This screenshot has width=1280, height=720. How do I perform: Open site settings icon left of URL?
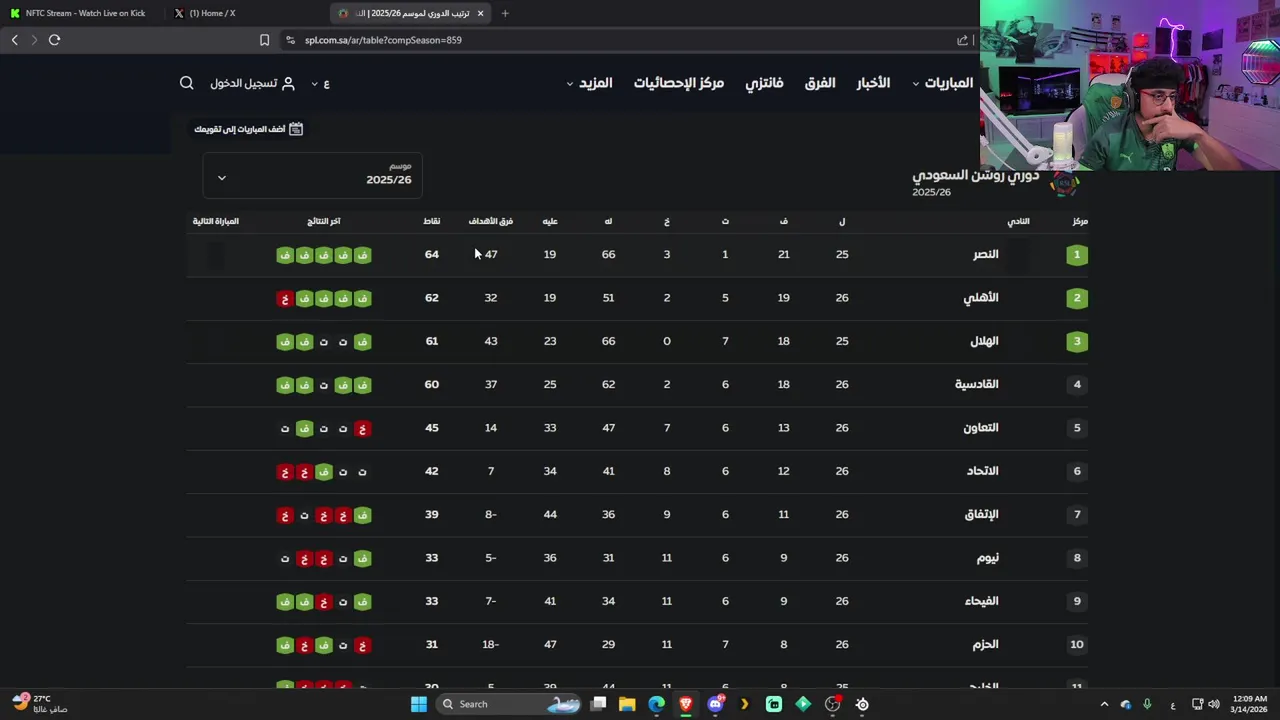pyautogui.click(x=290, y=40)
